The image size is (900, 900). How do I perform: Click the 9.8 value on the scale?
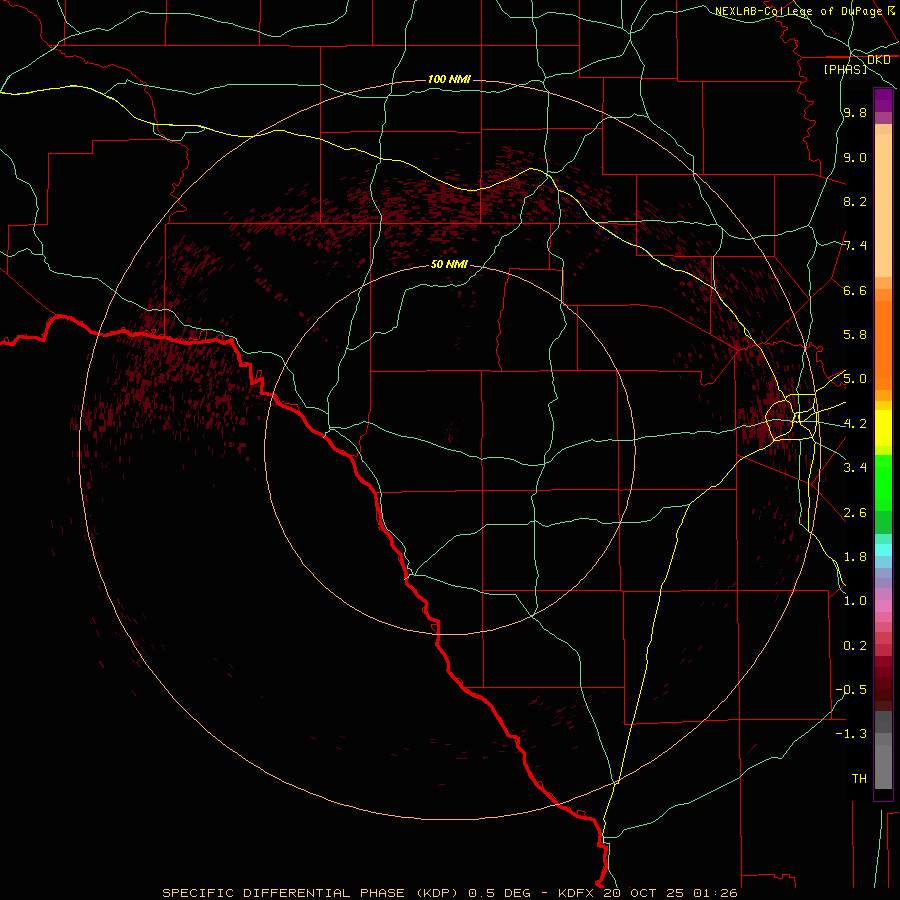click(855, 113)
